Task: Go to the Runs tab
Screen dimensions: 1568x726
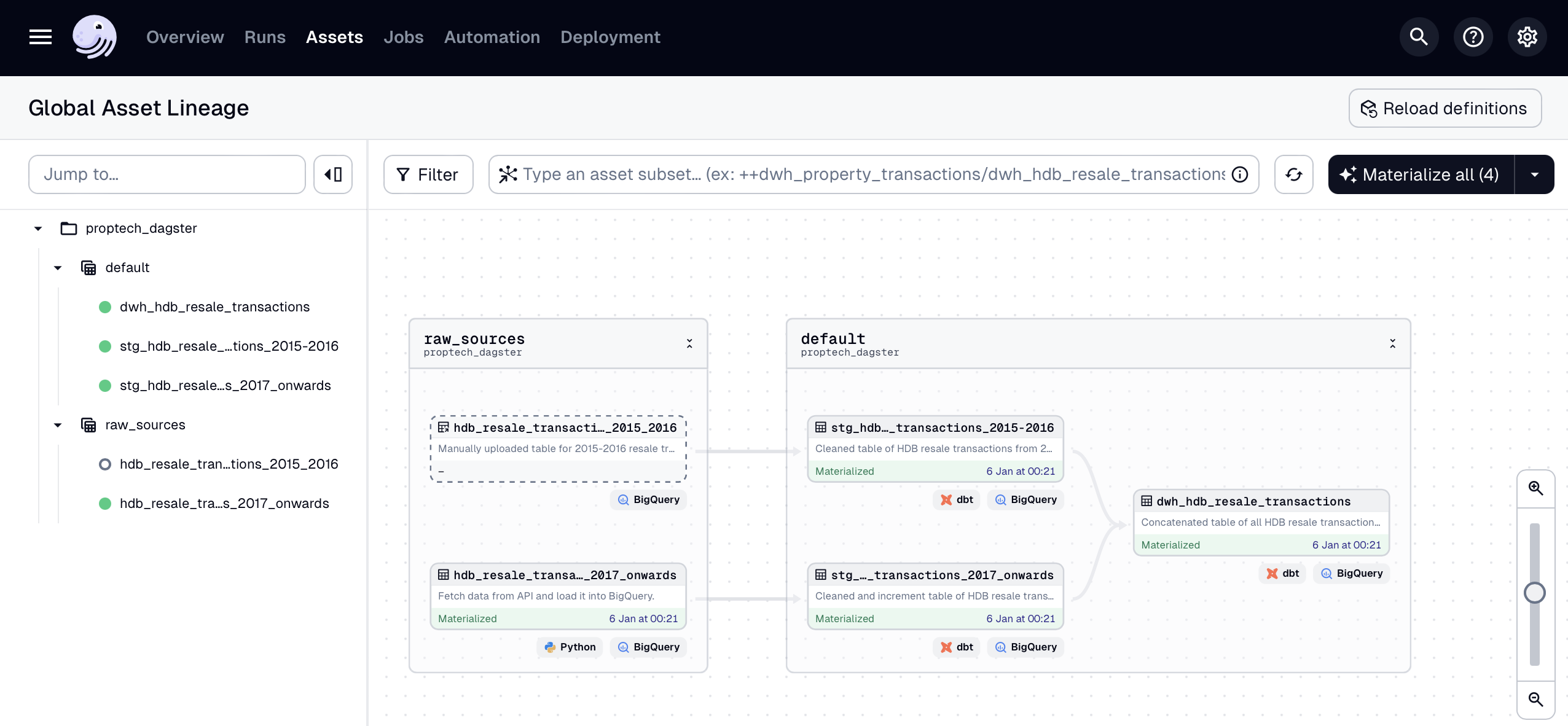Action: click(x=265, y=37)
